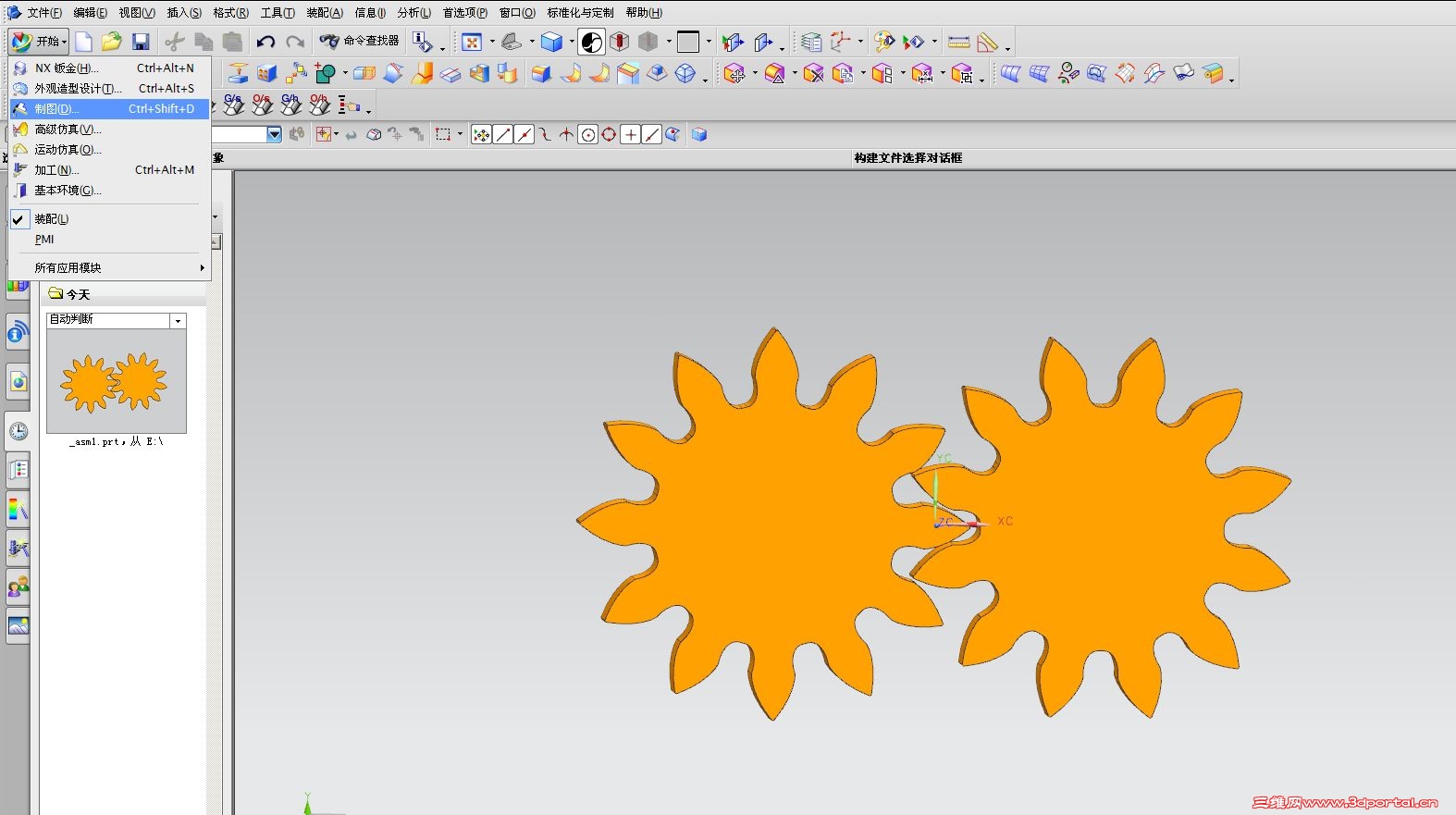The width and height of the screenshot is (1456, 815).
Task: Open the 帮助(H) menu
Action: pyautogui.click(x=644, y=13)
